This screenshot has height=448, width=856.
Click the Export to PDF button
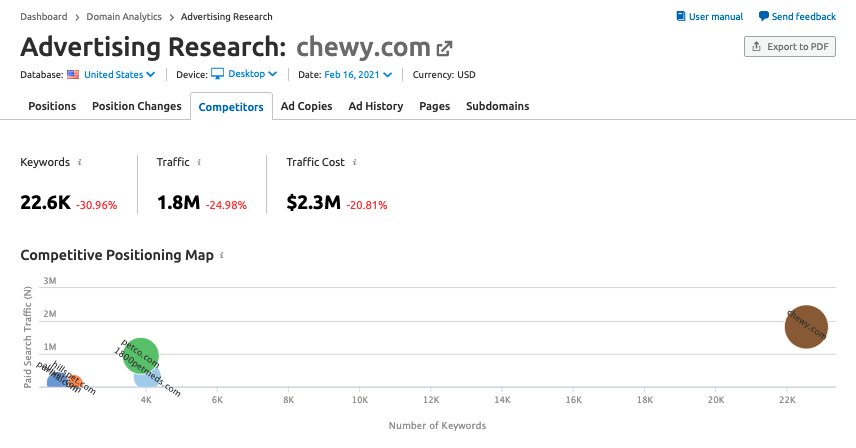pos(789,46)
